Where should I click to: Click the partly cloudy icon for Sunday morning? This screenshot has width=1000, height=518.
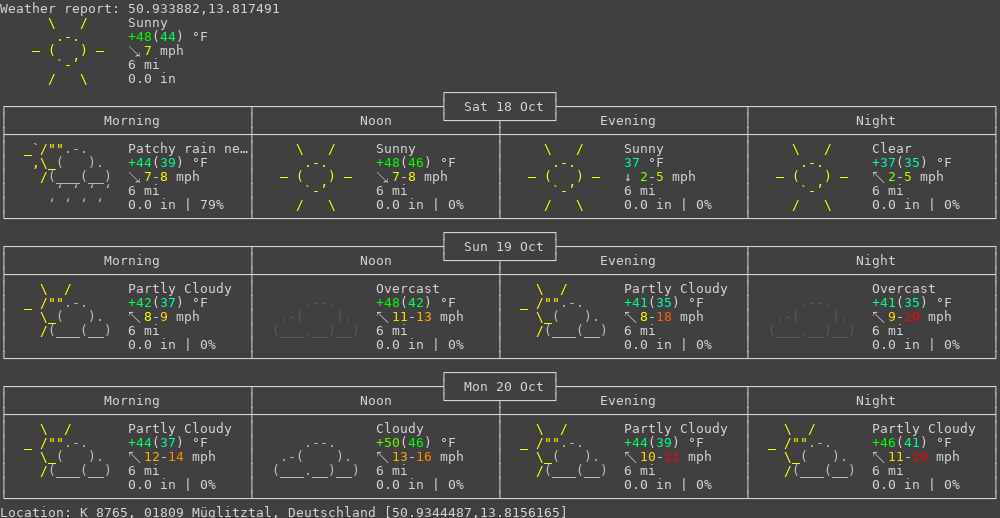pyautogui.click(x=68, y=311)
